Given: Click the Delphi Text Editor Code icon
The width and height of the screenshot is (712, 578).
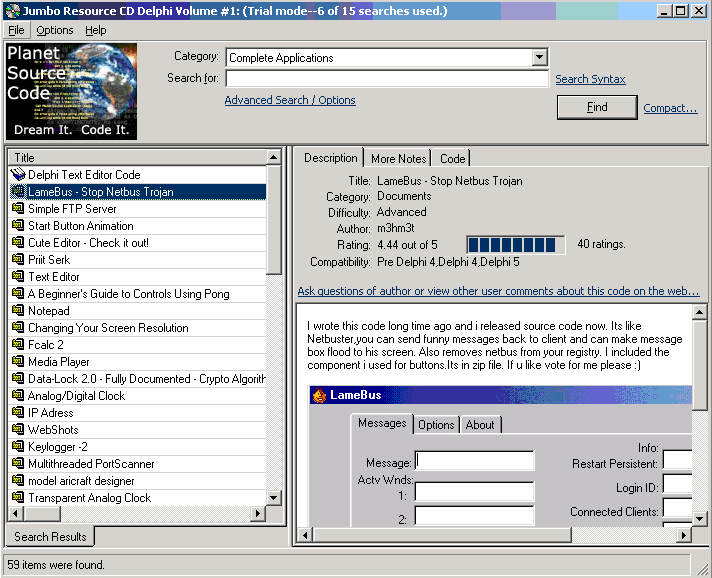Looking at the screenshot, I should pyautogui.click(x=18, y=174).
